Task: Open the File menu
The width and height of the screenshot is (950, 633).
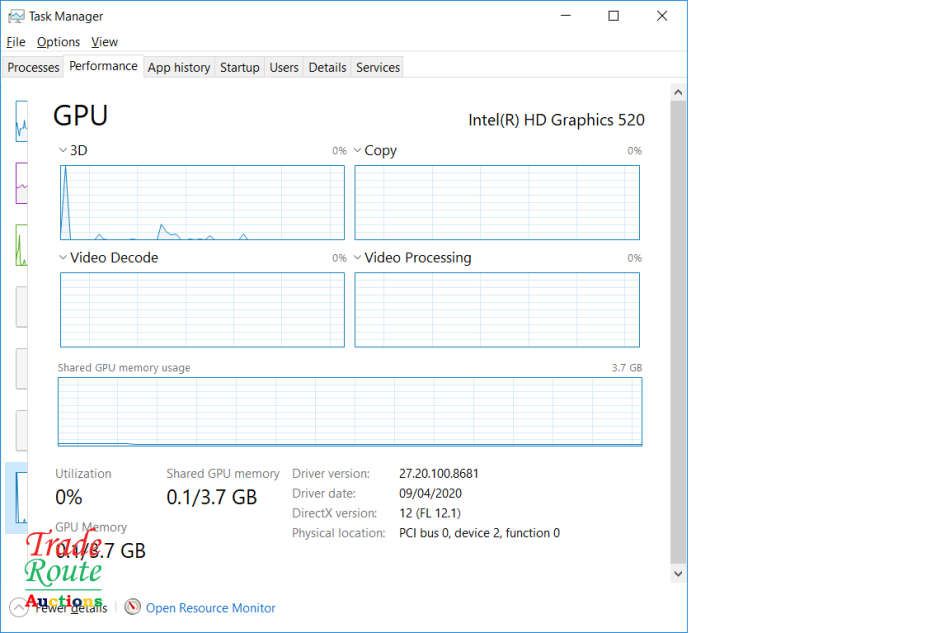Action: click(16, 42)
